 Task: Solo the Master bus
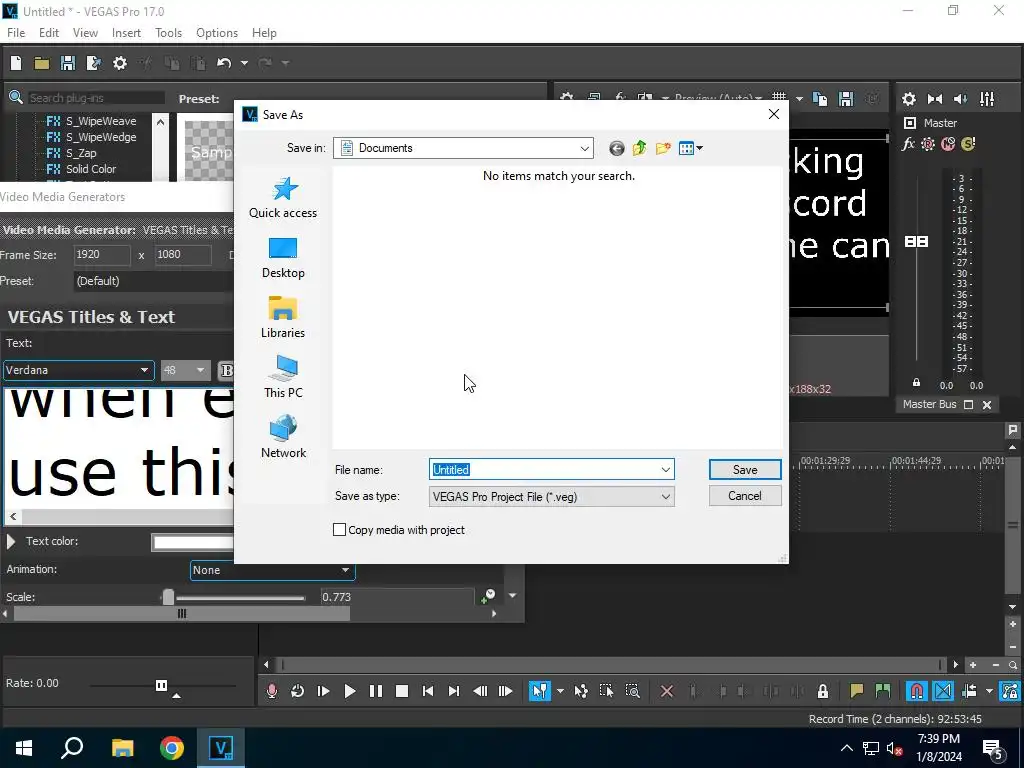click(968, 144)
